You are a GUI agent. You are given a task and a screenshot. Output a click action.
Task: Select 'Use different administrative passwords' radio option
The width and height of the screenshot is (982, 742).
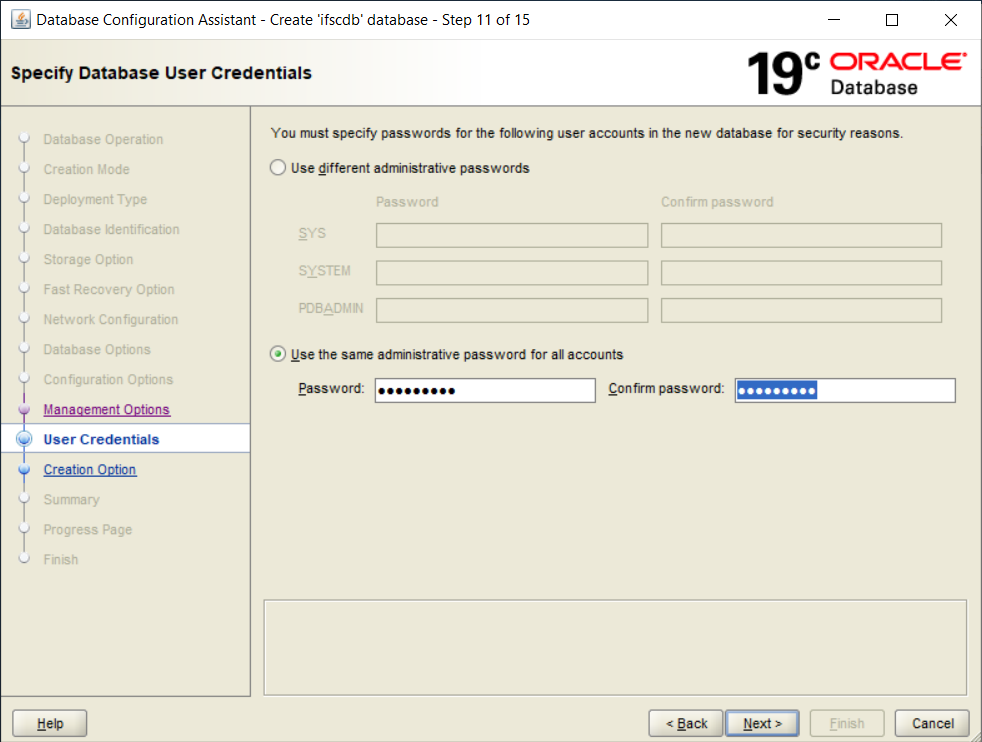(278, 168)
